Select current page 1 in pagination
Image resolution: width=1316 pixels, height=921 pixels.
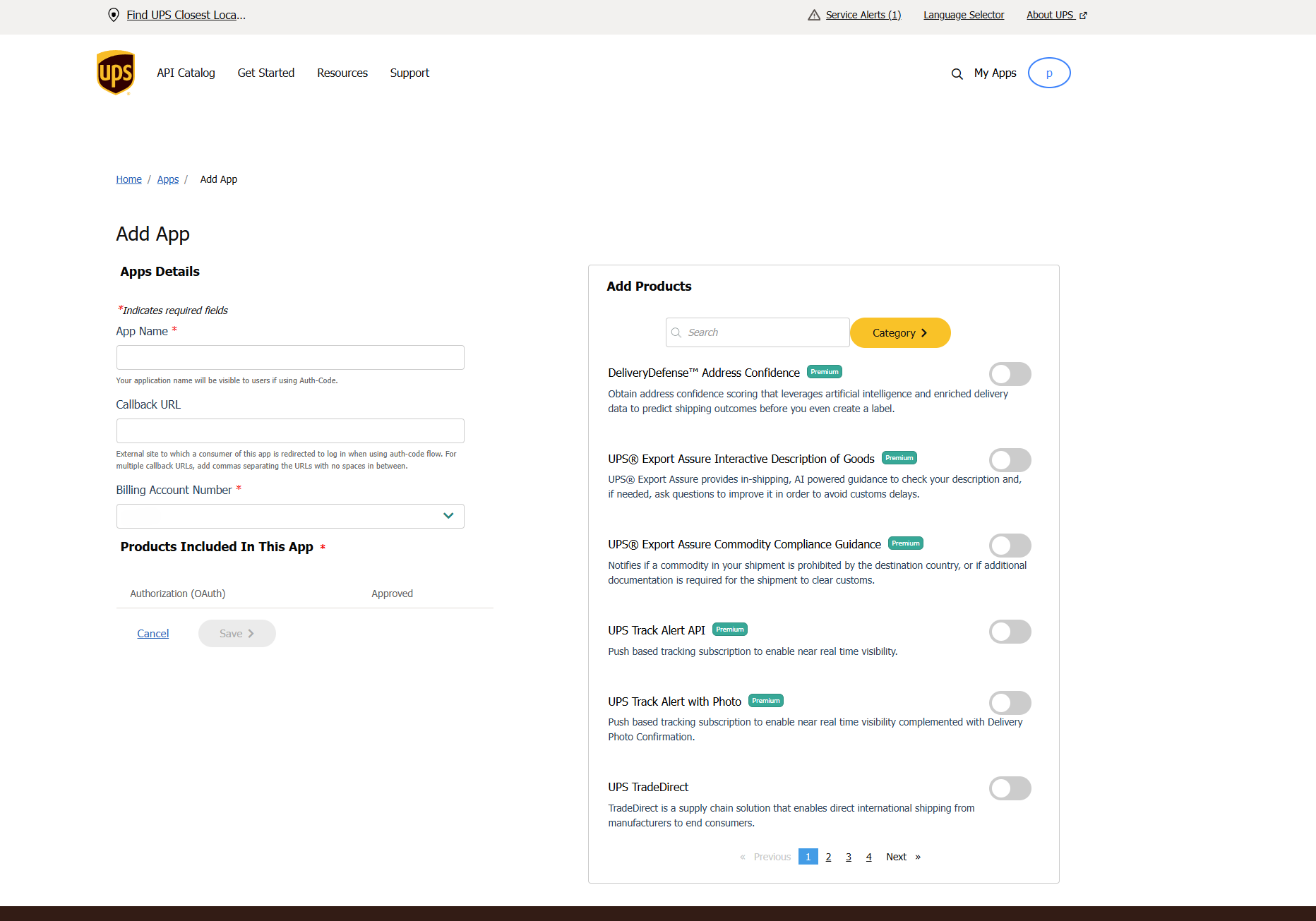808,857
